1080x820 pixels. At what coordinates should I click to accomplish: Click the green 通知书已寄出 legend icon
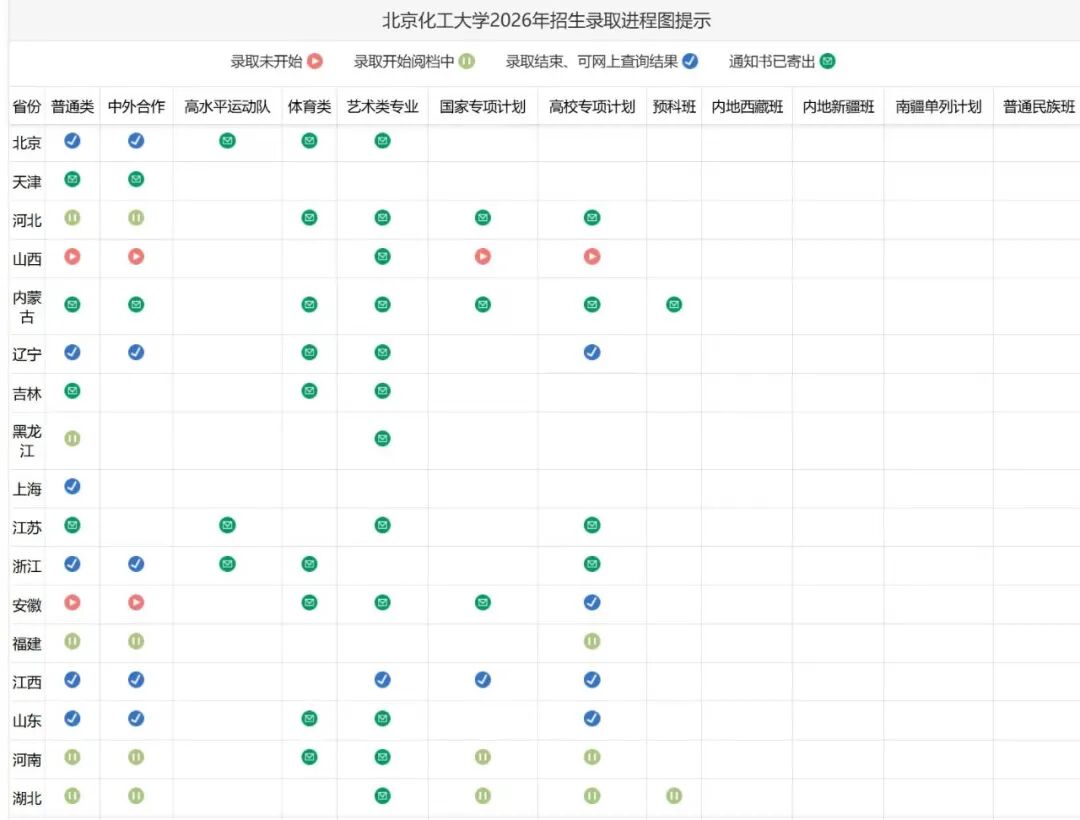point(827,61)
